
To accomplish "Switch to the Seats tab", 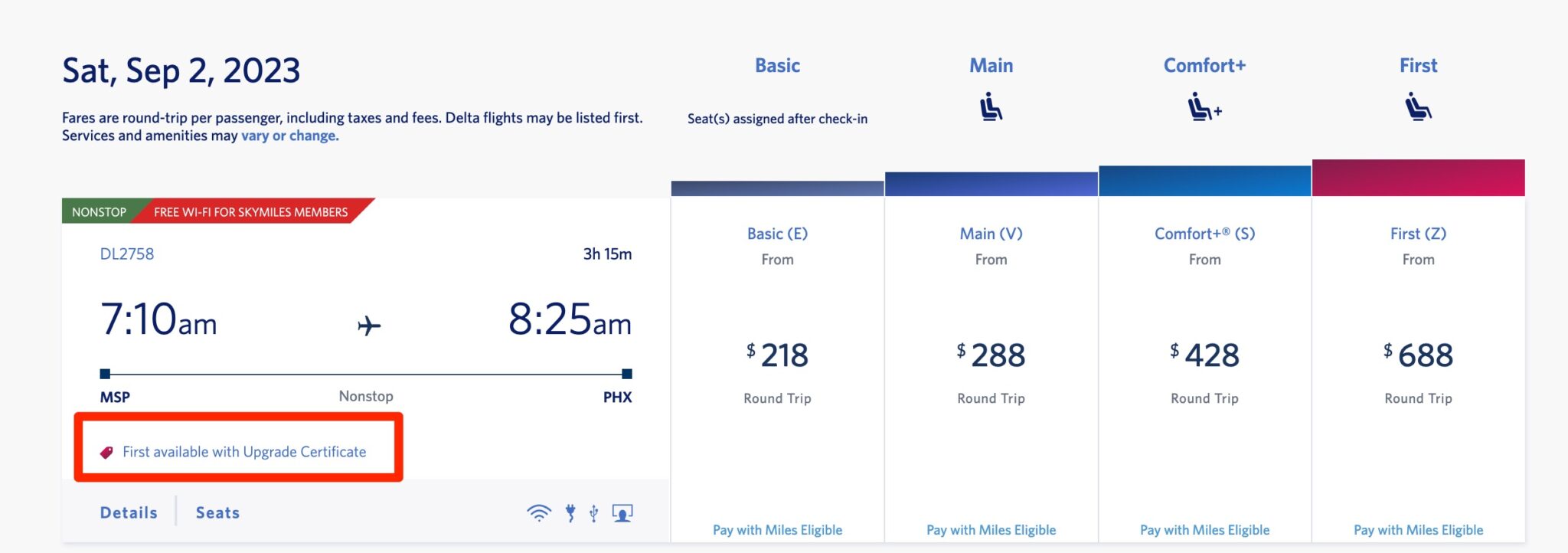I will (x=217, y=512).
